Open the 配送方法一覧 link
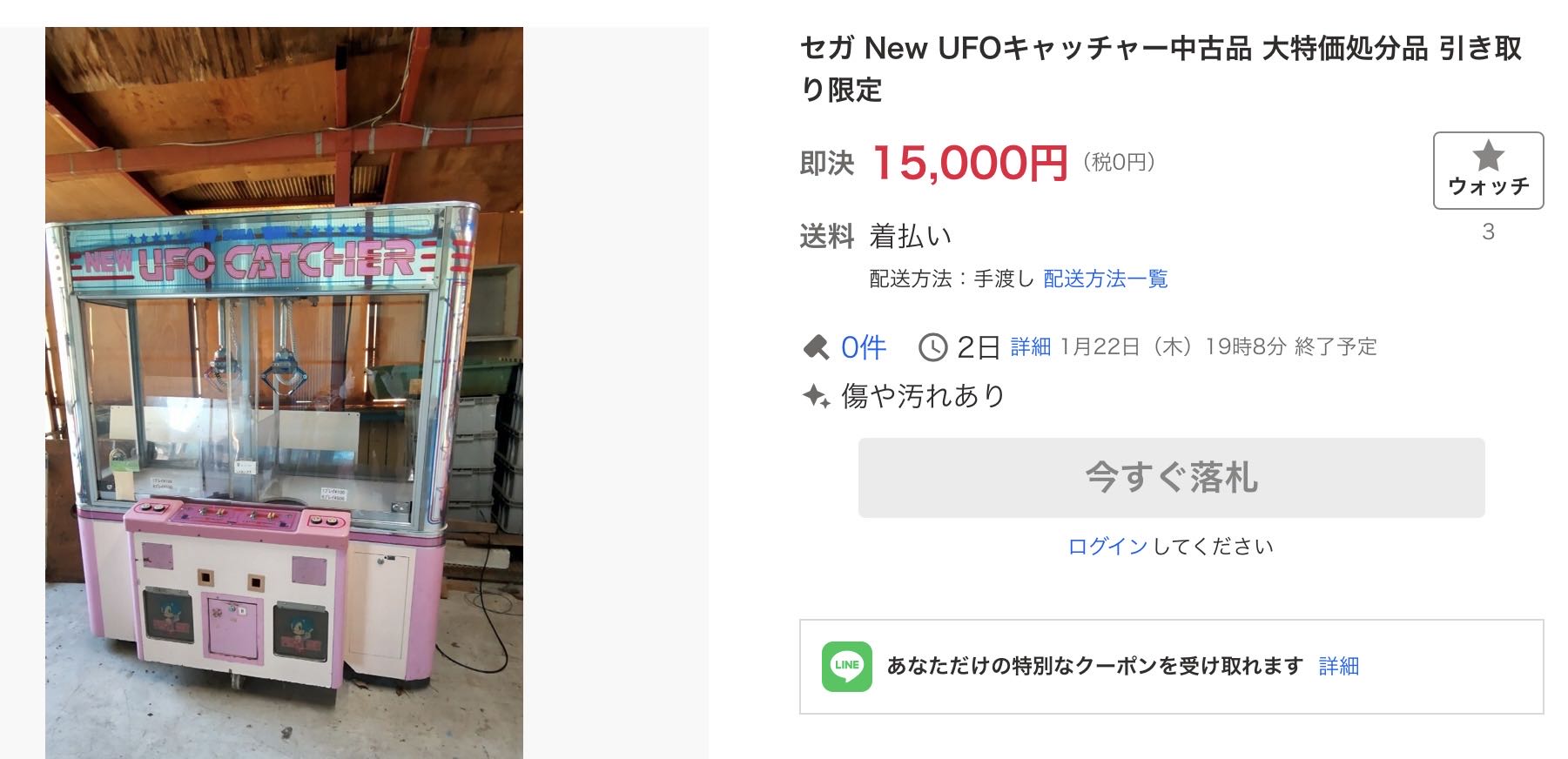Screen dimensions: 1568x759 click(x=1105, y=279)
